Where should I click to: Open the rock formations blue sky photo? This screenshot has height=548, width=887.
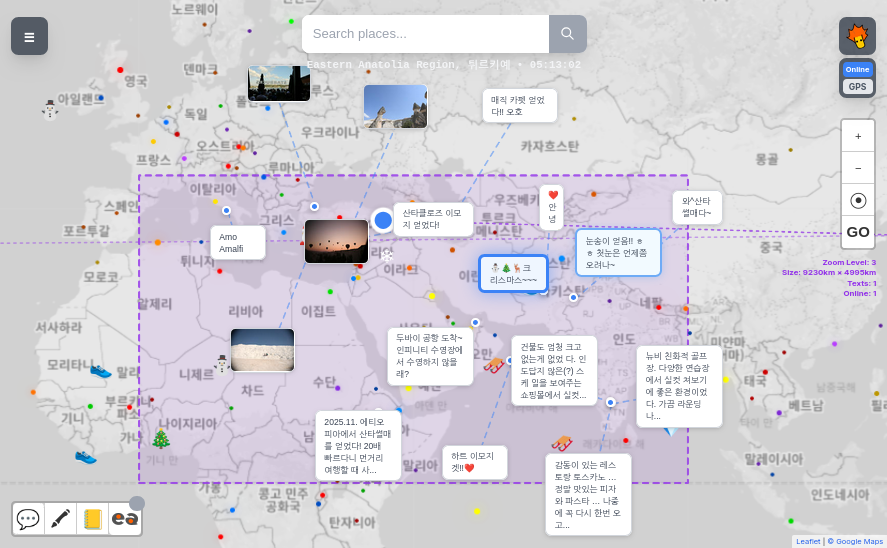395,106
